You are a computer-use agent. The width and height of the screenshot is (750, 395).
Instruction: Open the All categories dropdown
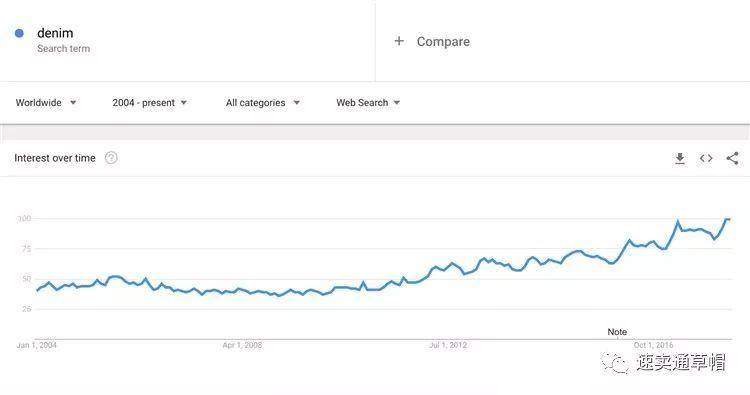263,102
